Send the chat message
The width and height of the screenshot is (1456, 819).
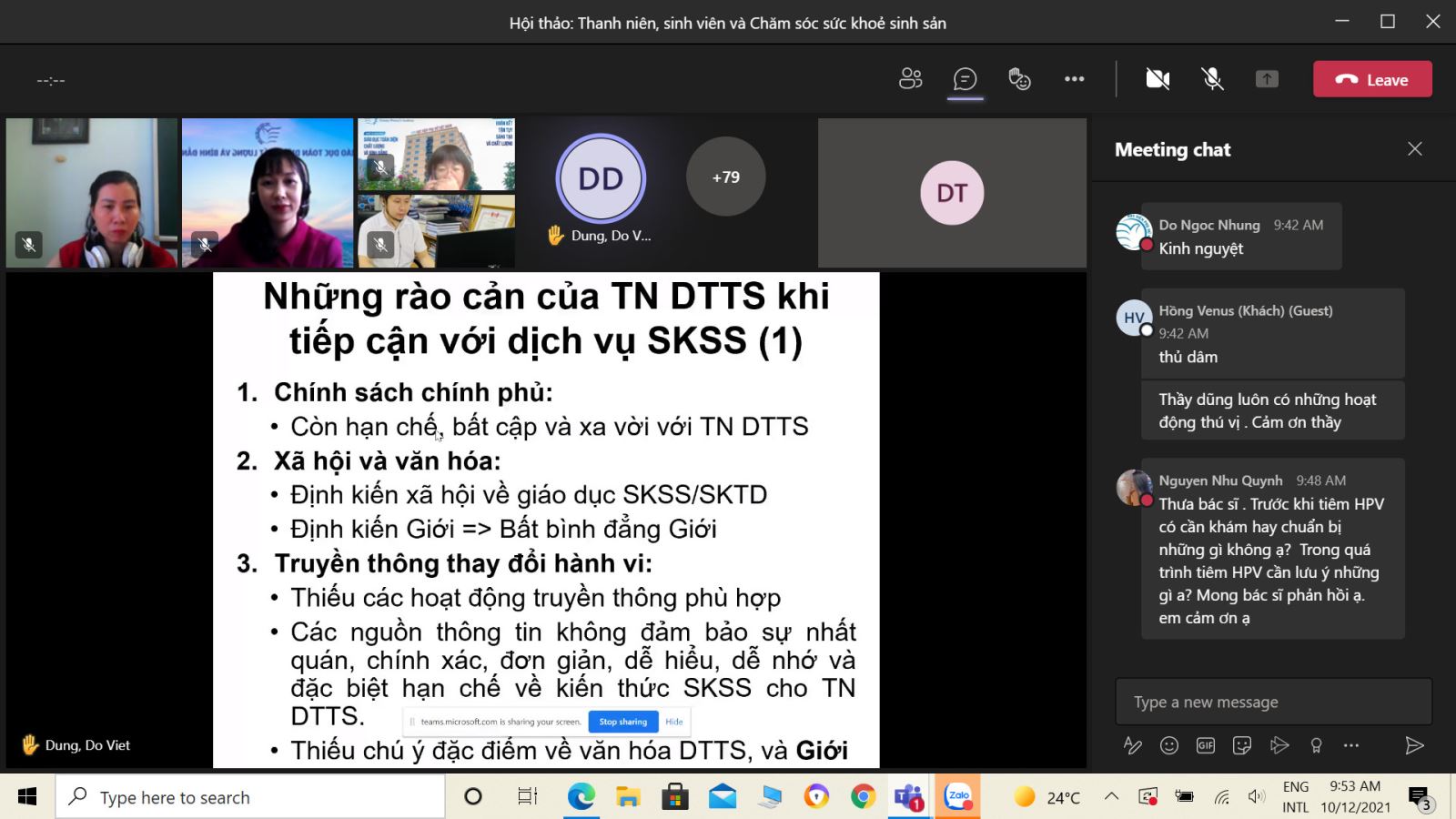(1414, 745)
